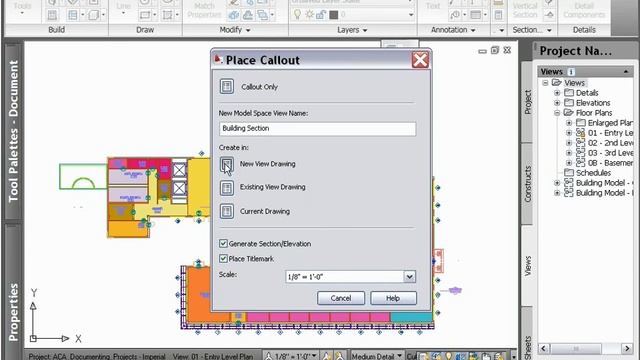The width and height of the screenshot is (640, 360).
Task: Switch to the Project tab
Action: [x=527, y=102]
